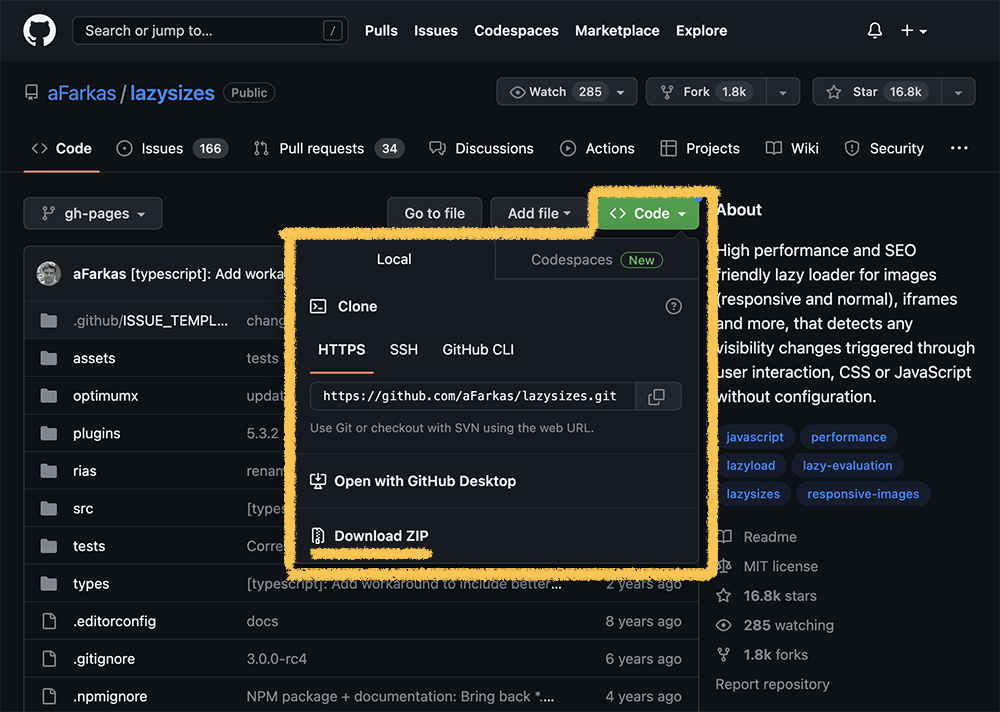Click the rias folder icon
The height and width of the screenshot is (712, 1000).
tap(48, 471)
